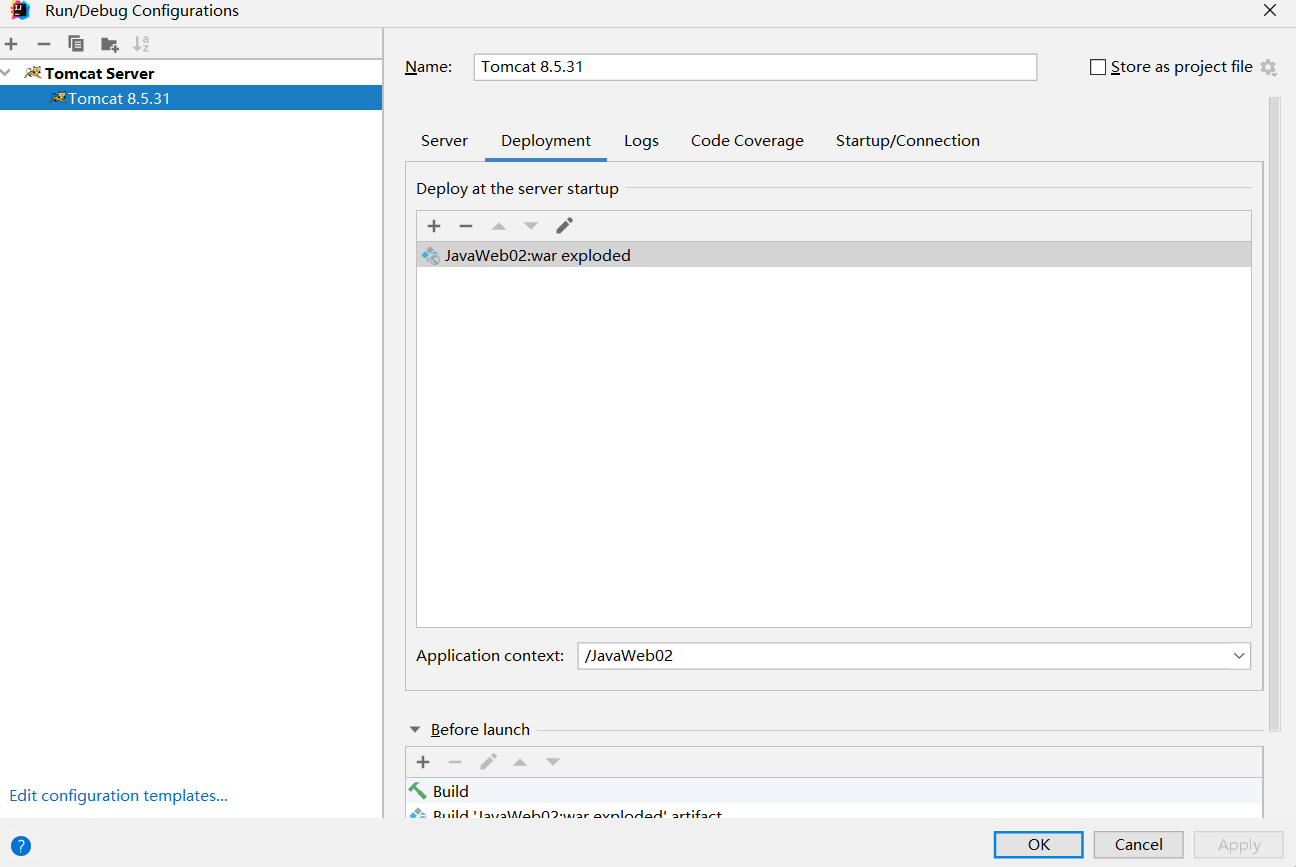This screenshot has height=867, width=1296.
Task: Enable Store as project file
Action: tap(1098, 67)
